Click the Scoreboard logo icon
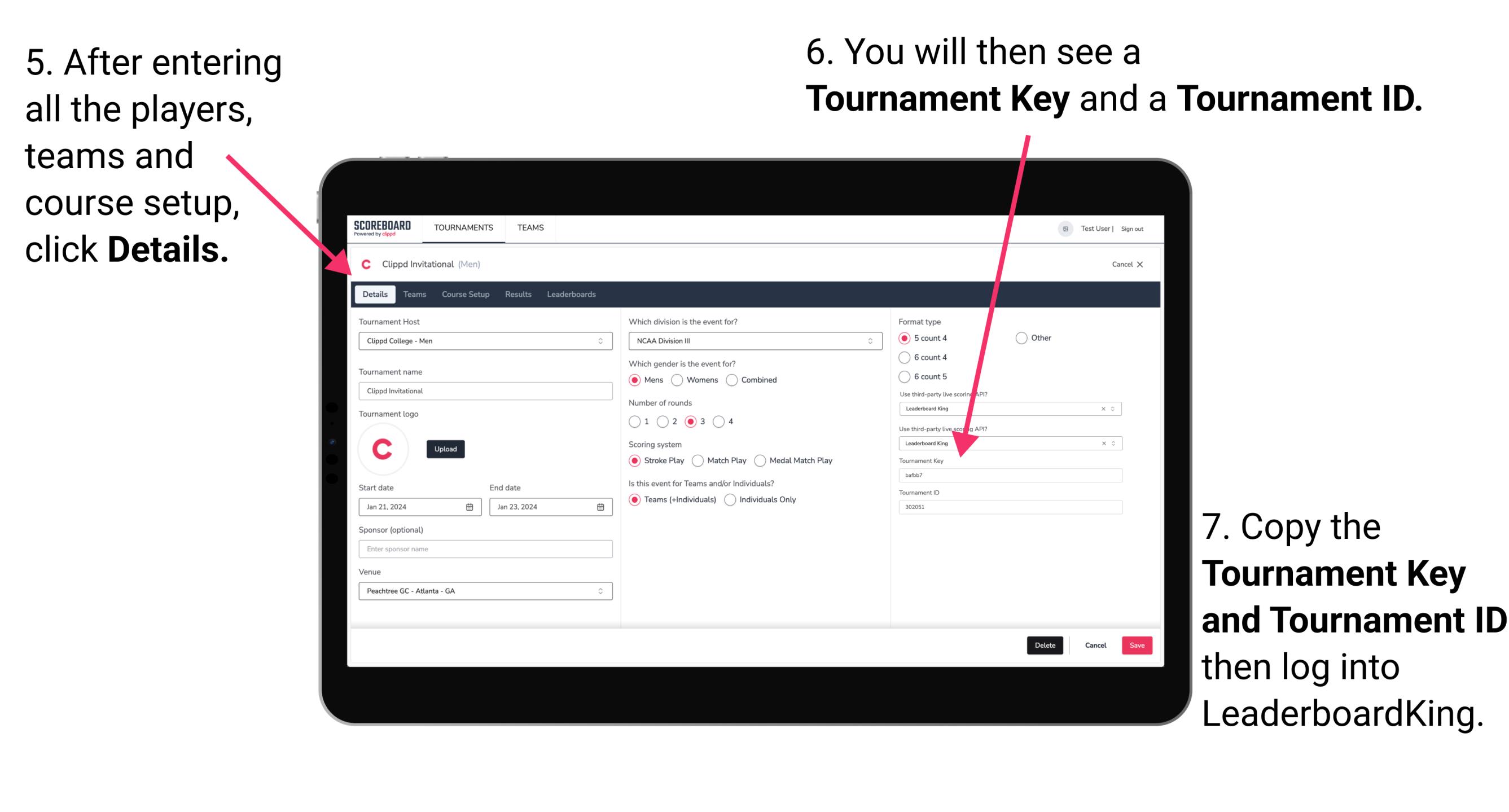The image size is (1509, 812). [x=384, y=227]
